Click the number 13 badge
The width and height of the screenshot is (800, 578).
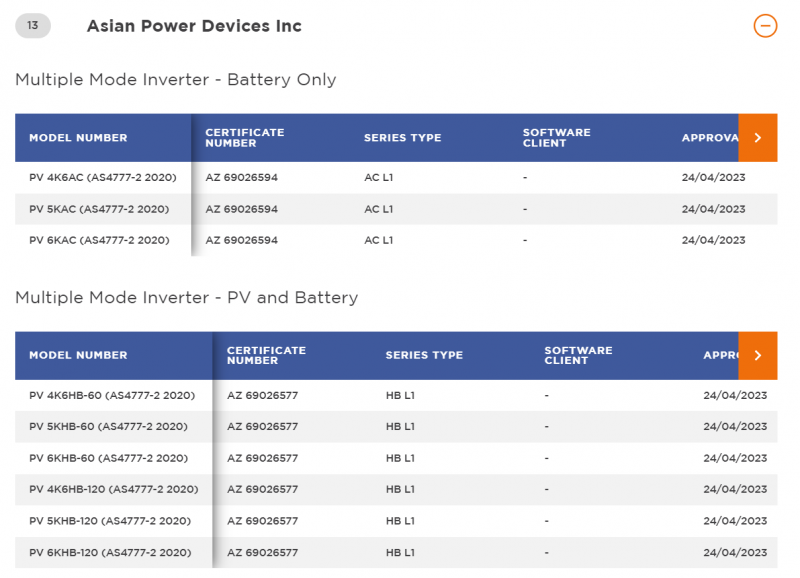click(x=33, y=26)
